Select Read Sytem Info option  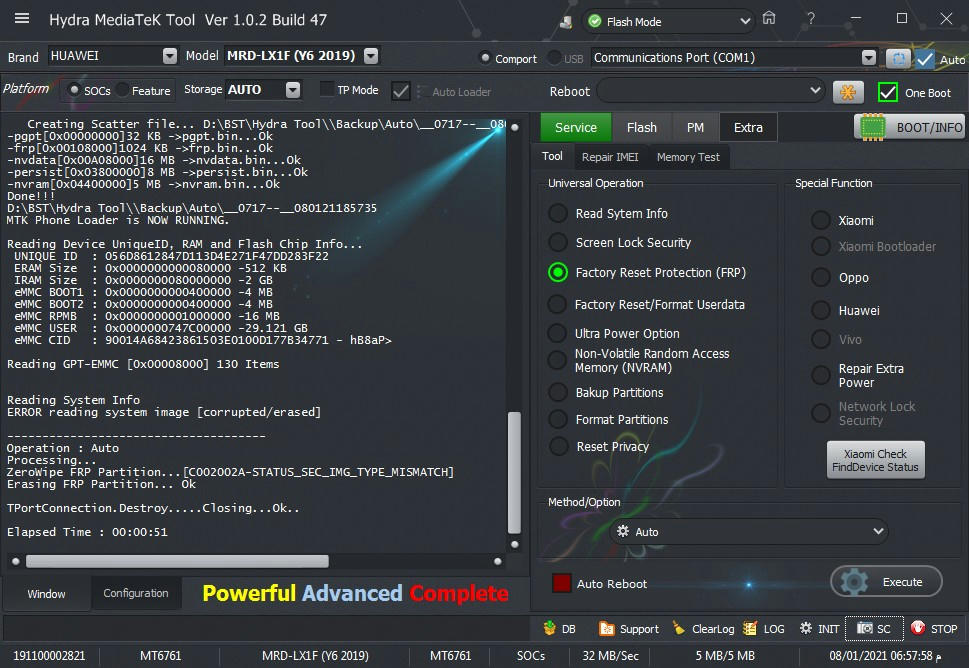tap(557, 213)
